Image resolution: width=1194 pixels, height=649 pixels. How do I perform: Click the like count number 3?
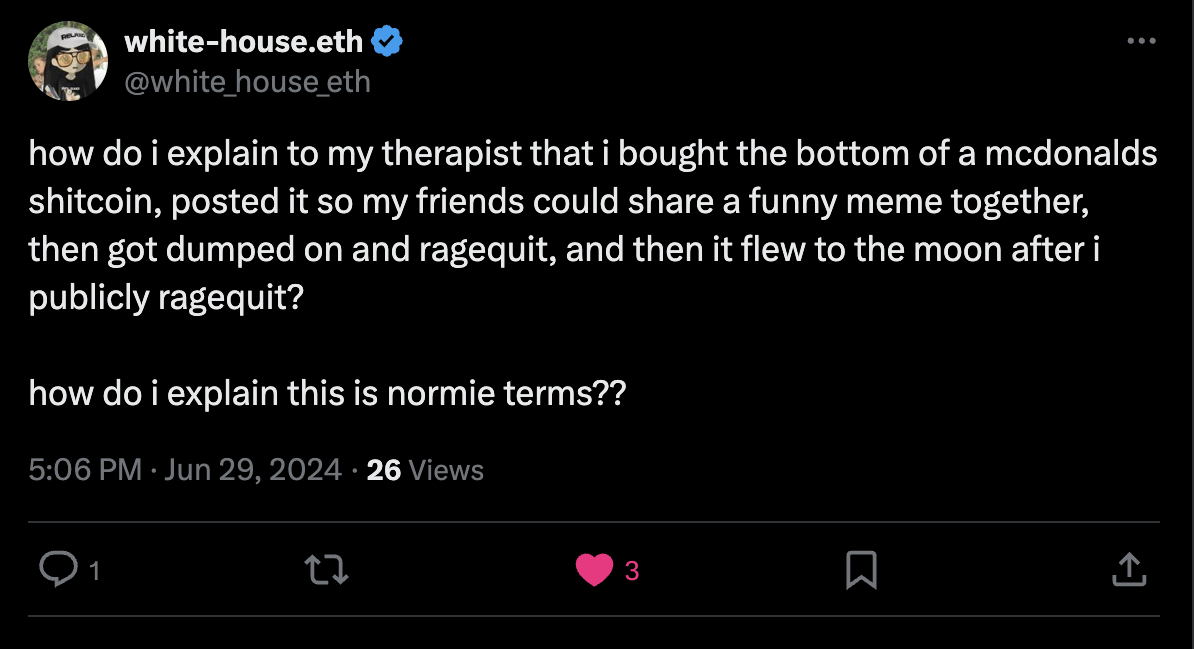pos(632,569)
